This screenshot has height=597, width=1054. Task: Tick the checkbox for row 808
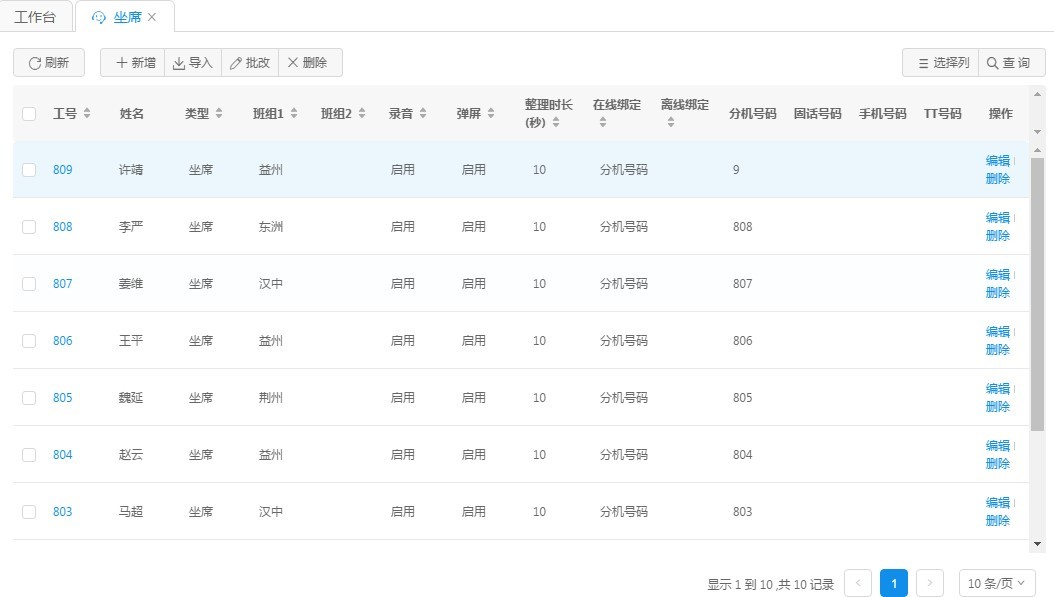[29, 227]
